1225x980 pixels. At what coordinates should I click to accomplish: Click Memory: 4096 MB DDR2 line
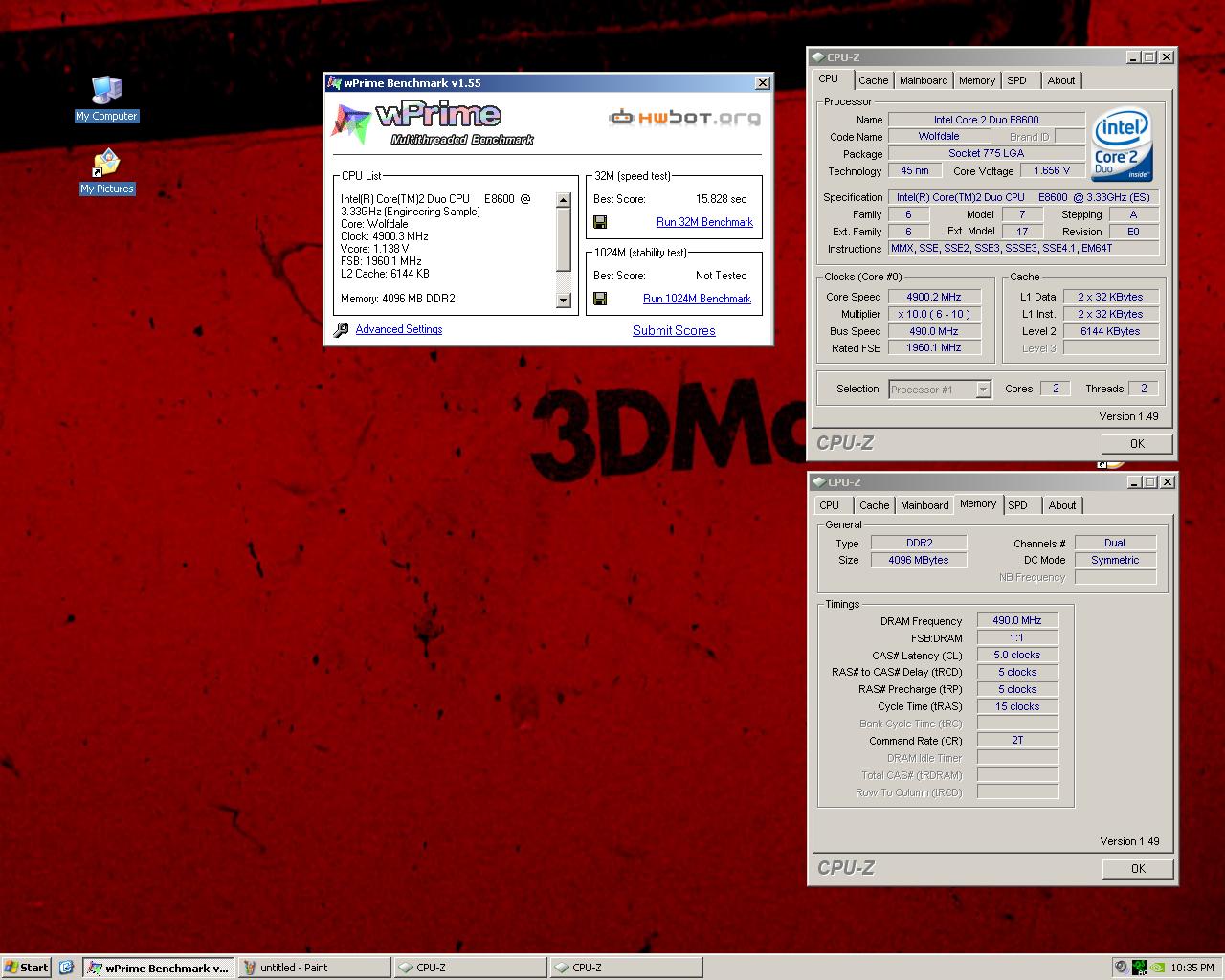(398, 299)
